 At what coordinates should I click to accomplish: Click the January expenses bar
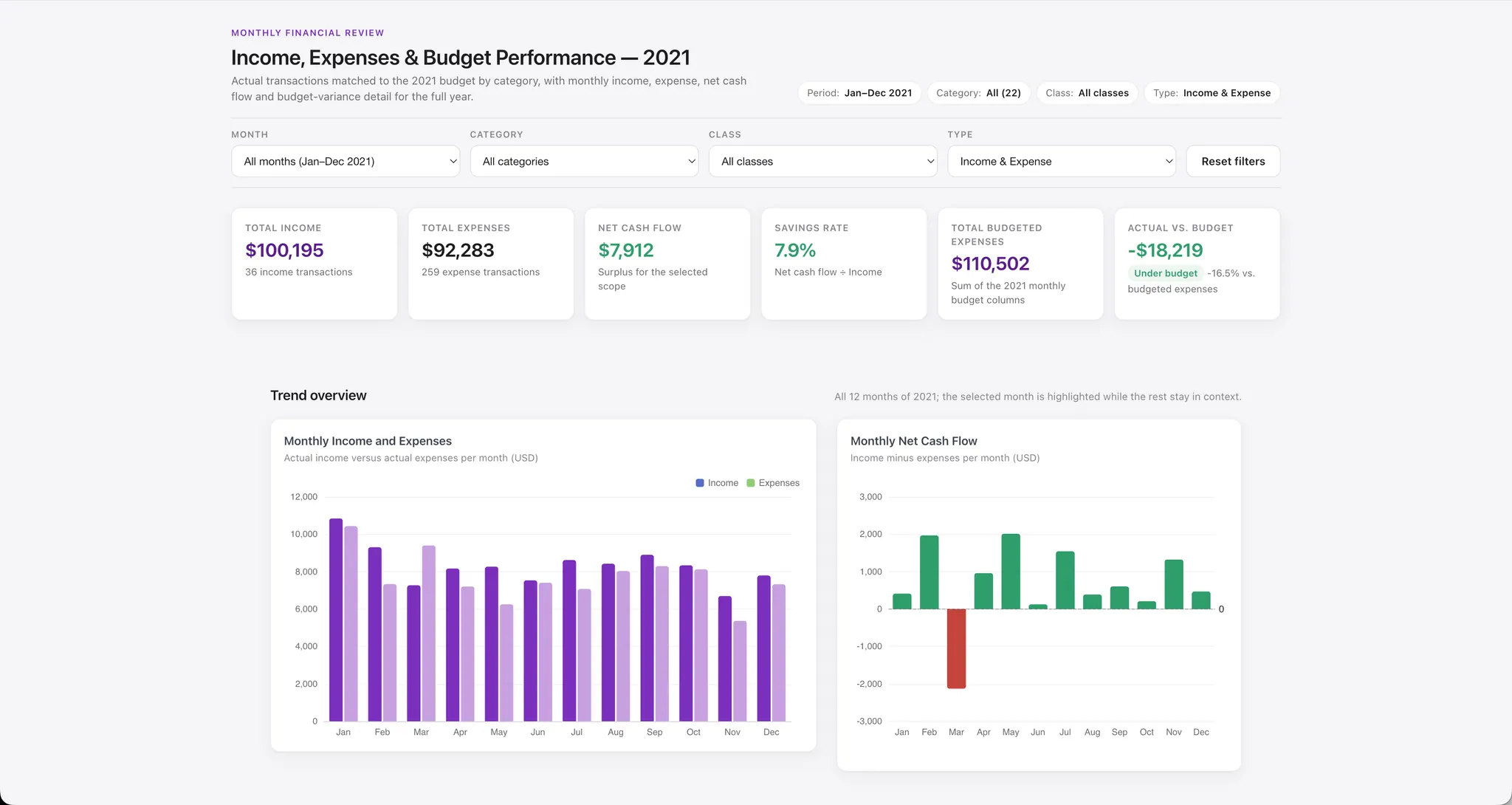351,623
